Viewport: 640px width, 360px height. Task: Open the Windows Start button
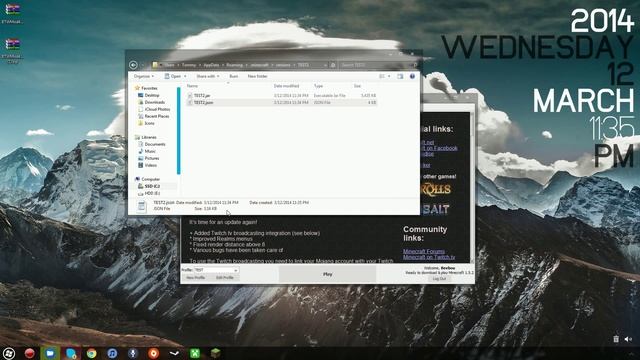click(9, 353)
